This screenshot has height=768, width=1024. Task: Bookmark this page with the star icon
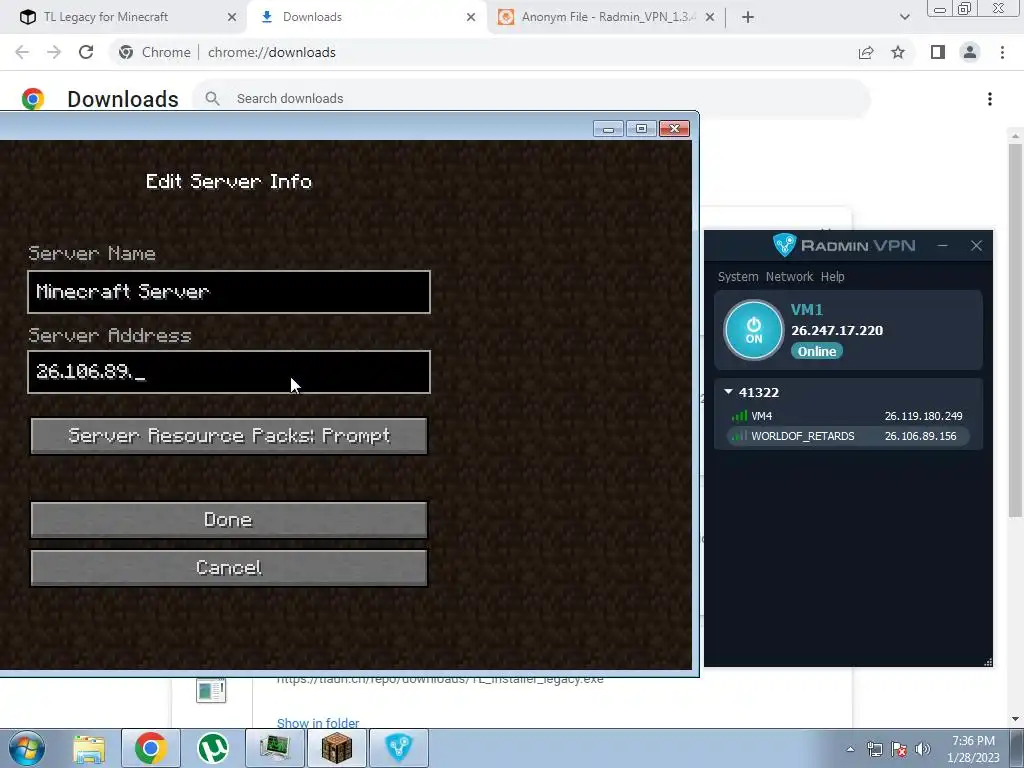click(898, 52)
